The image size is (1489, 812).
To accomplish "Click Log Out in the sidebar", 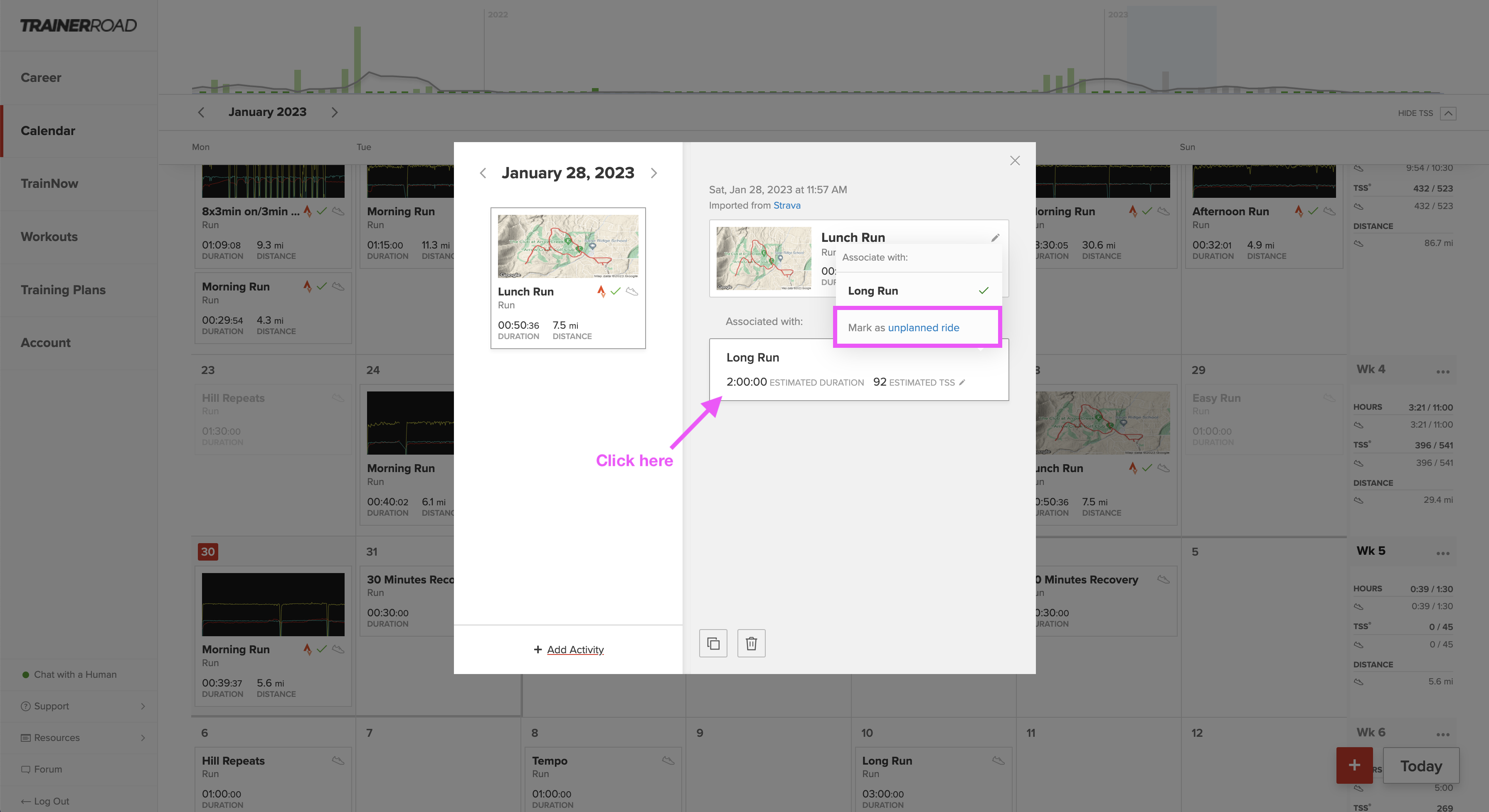I will tap(45, 801).
